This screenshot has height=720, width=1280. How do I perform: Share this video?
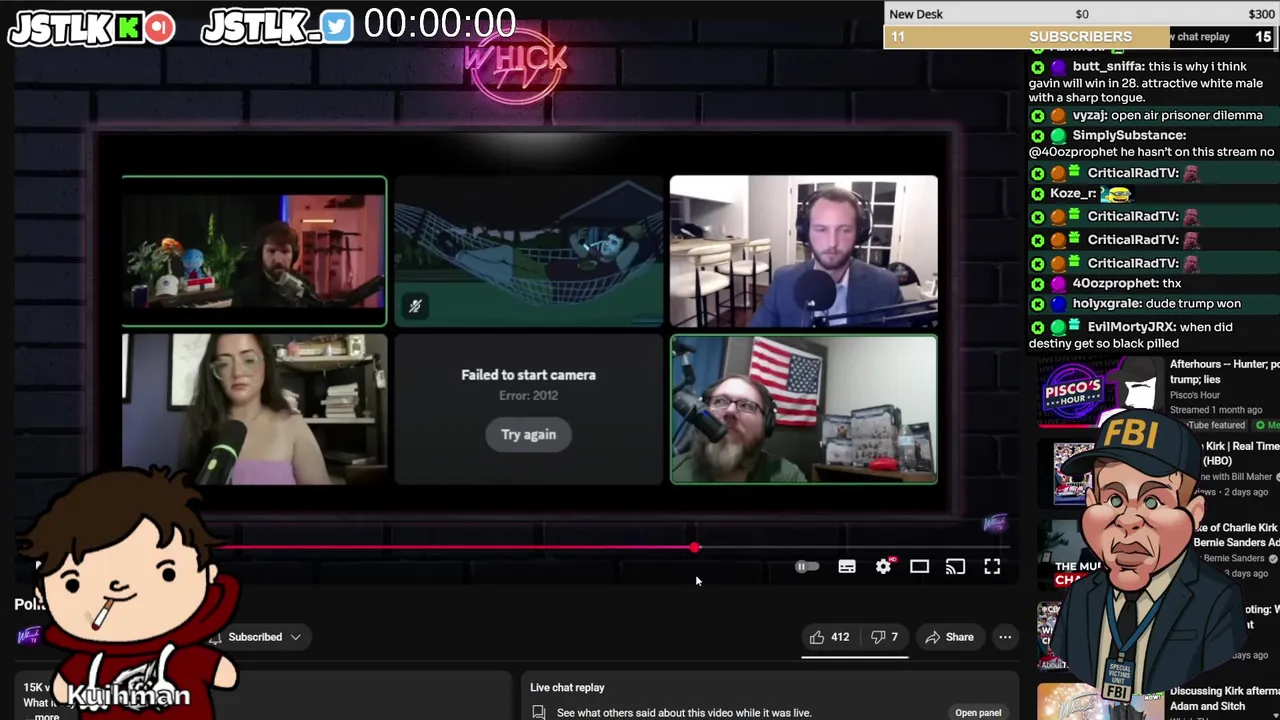949,637
